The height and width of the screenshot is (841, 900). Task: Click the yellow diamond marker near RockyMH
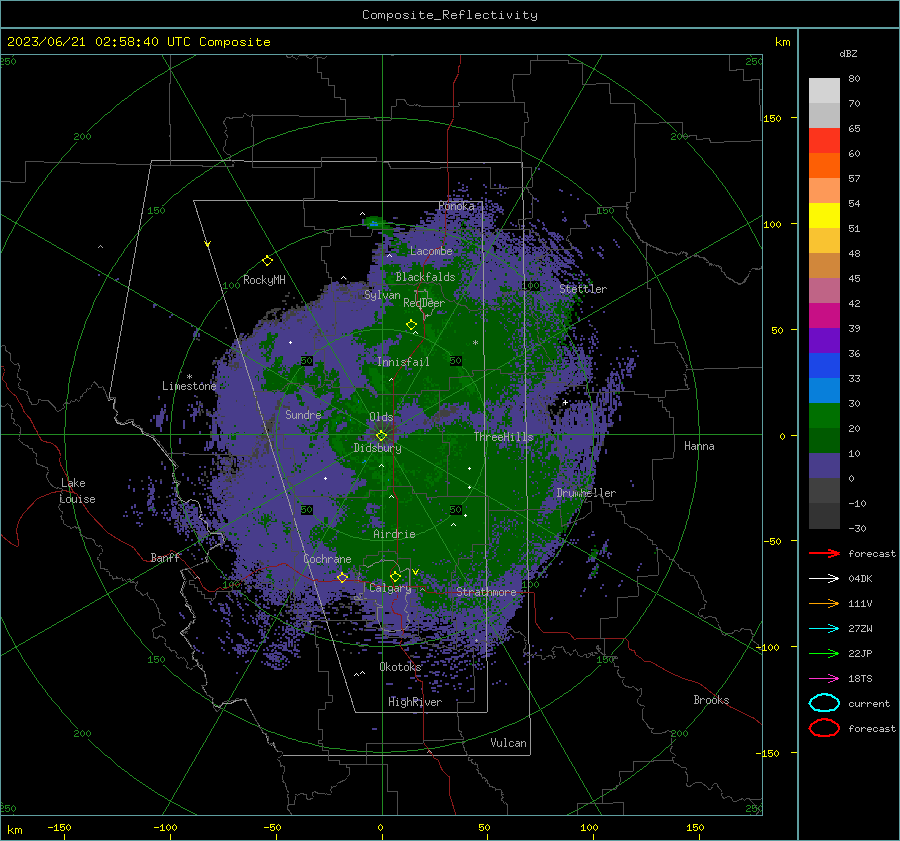pos(267,261)
